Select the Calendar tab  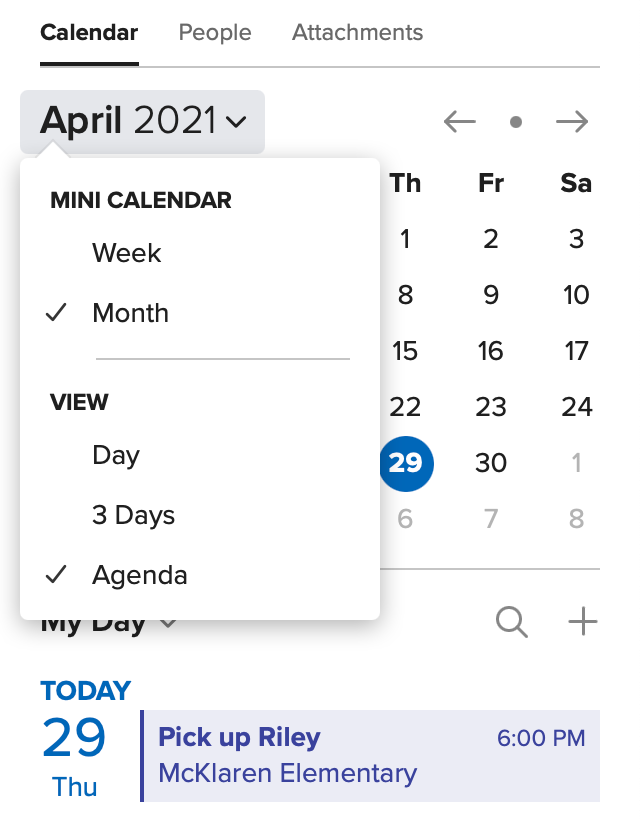tap(89, 32)
